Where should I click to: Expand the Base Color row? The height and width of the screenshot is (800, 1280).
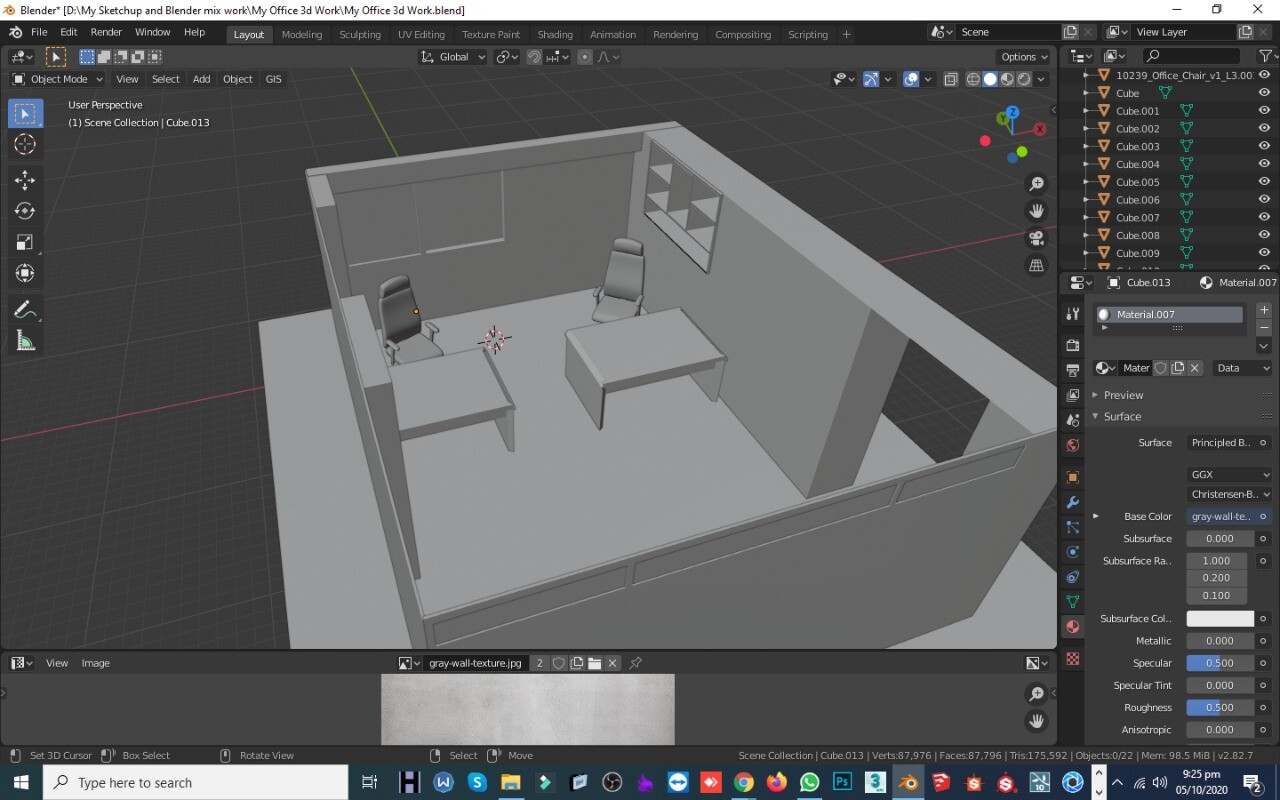click(1096, 516)
